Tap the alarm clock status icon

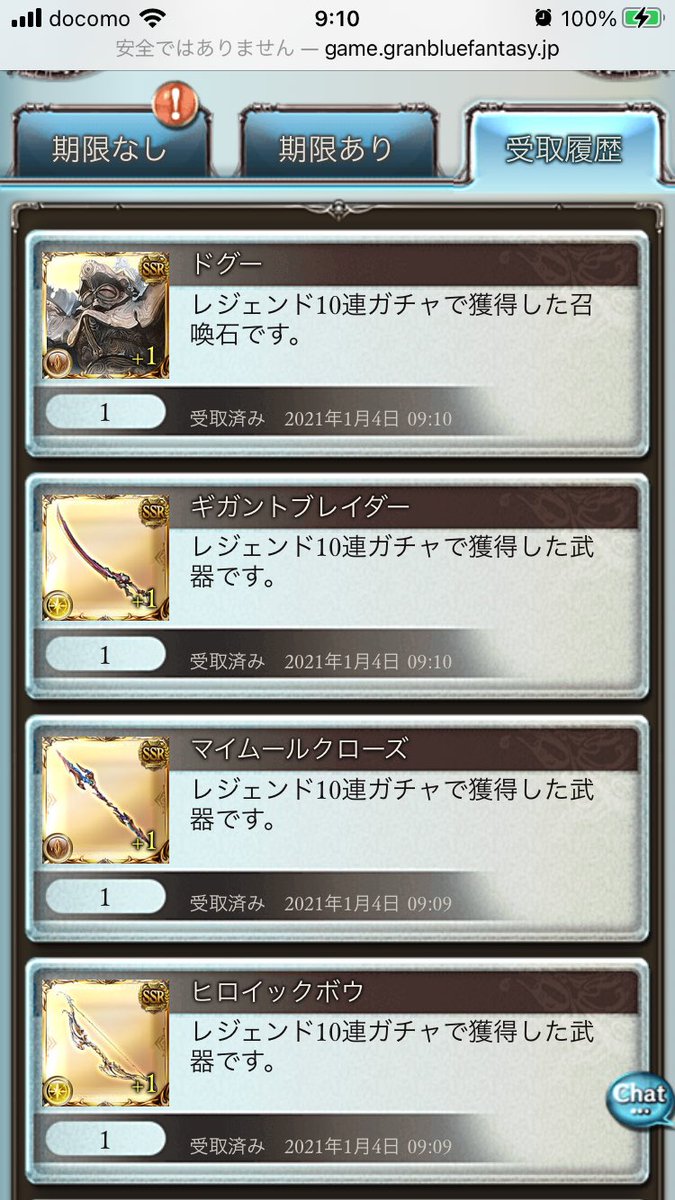pyautogui.click(x=543, y=18)
